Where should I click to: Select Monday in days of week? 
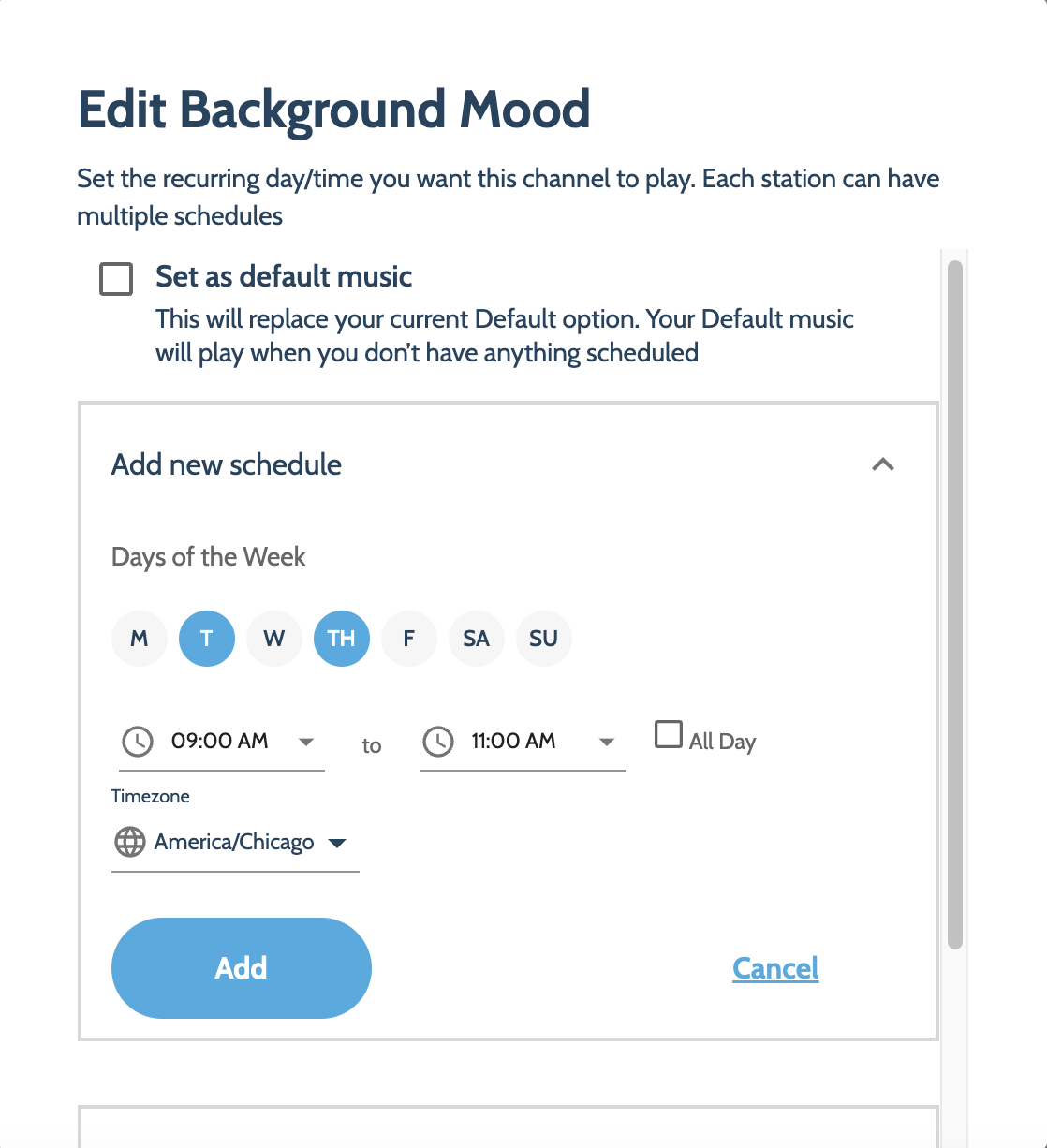(x=140, y=639)
